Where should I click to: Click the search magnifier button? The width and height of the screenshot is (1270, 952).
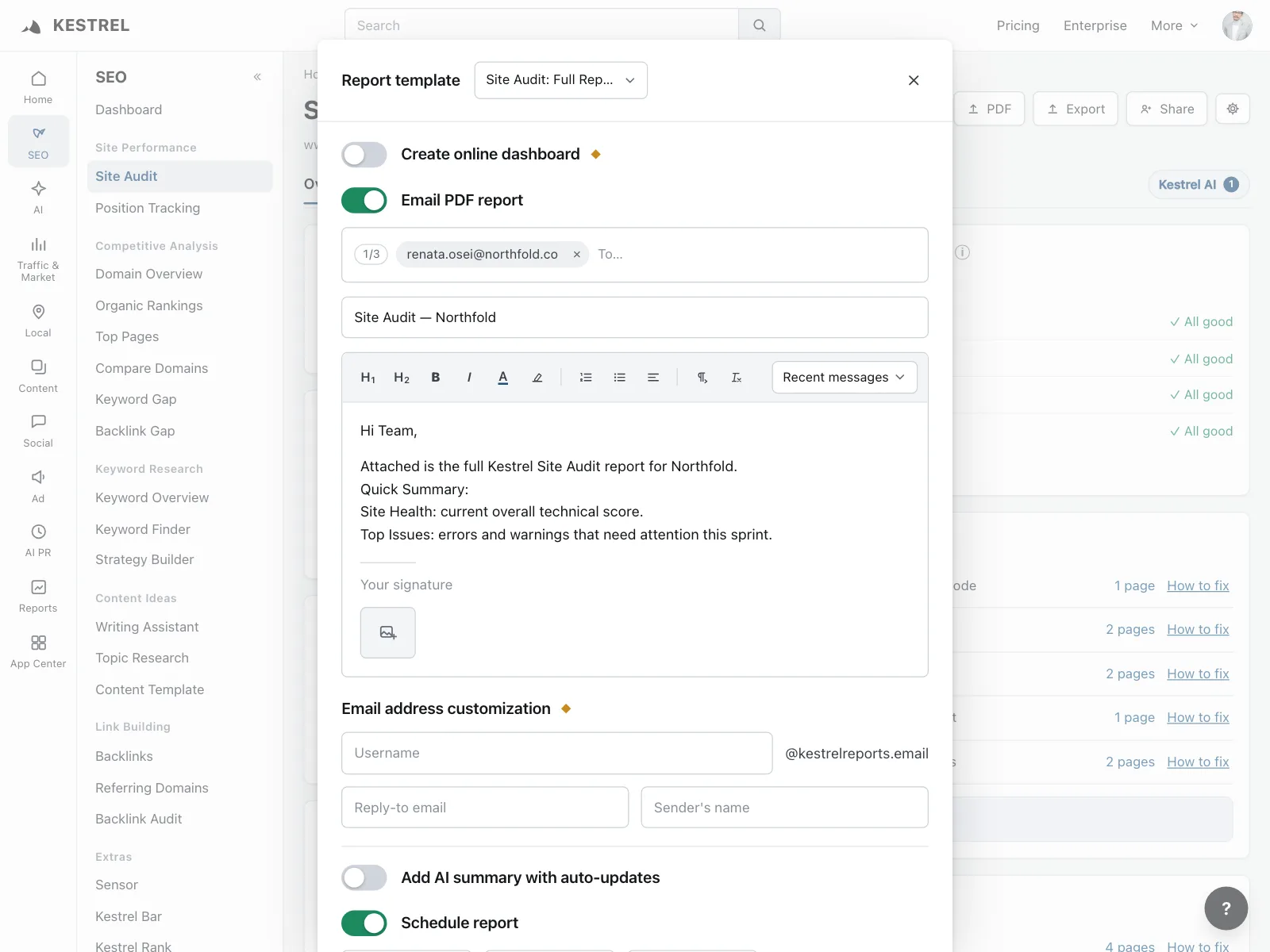(760, 25)
